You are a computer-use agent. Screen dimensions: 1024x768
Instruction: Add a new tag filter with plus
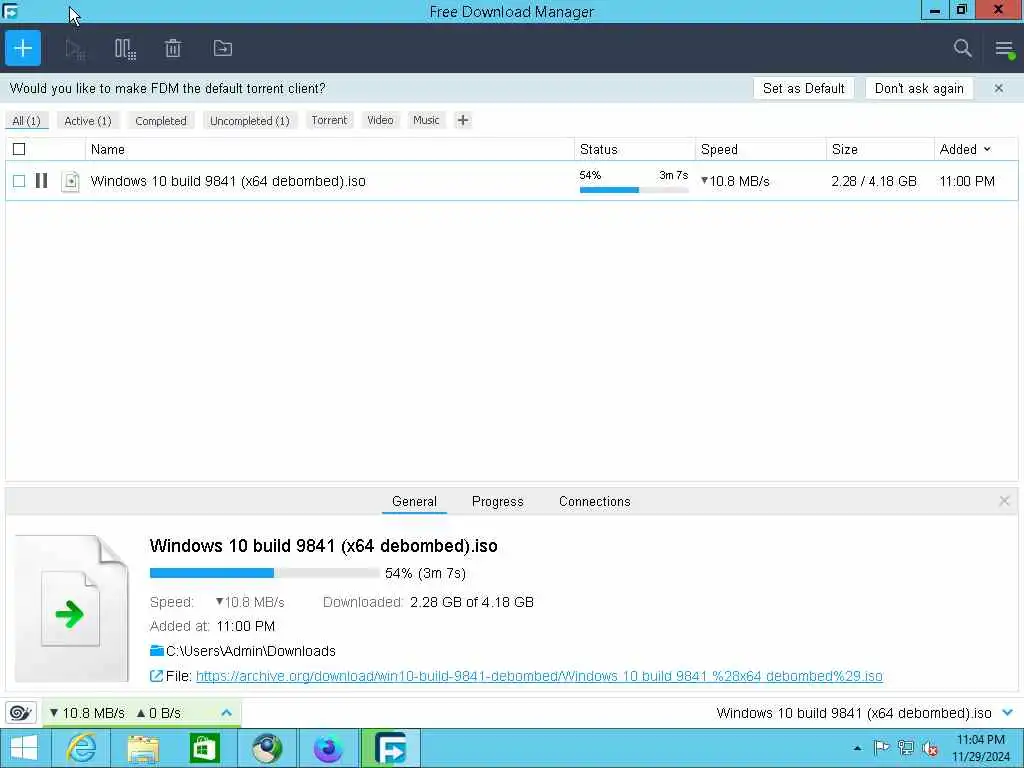[x=462, y=120]
